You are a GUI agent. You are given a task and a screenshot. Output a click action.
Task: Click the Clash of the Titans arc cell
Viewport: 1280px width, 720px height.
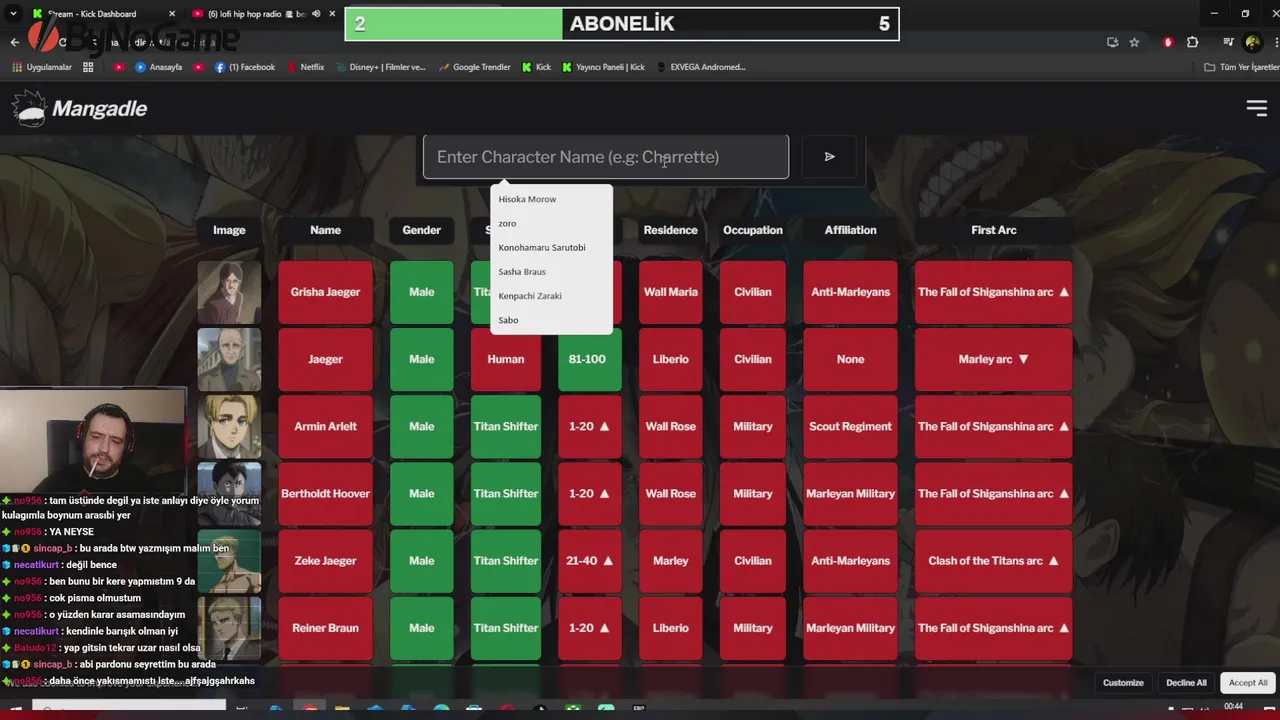(x=993, y=561)
